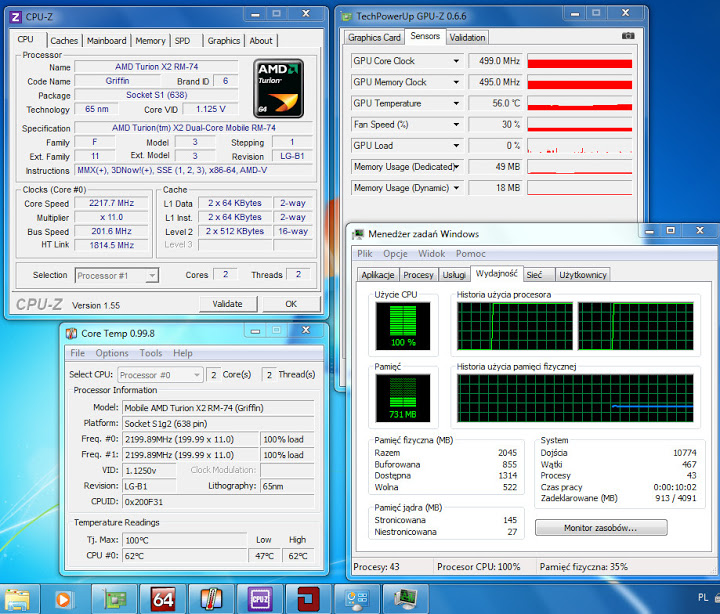Switch to CPU-Z Caches tab

[64, 41]
